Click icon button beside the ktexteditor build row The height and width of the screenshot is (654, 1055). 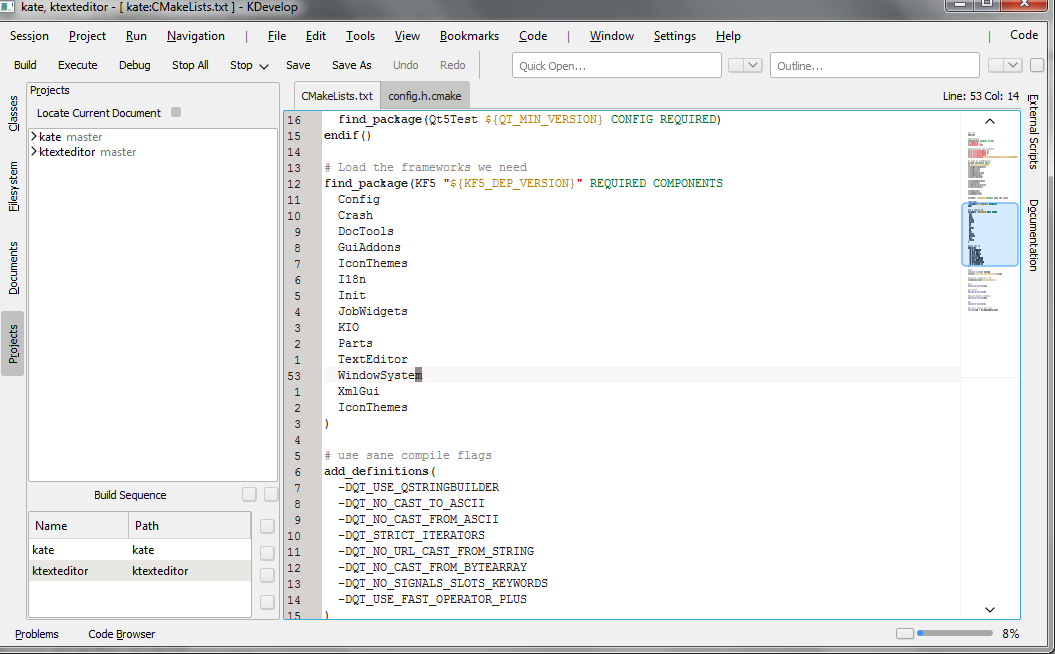267,575
